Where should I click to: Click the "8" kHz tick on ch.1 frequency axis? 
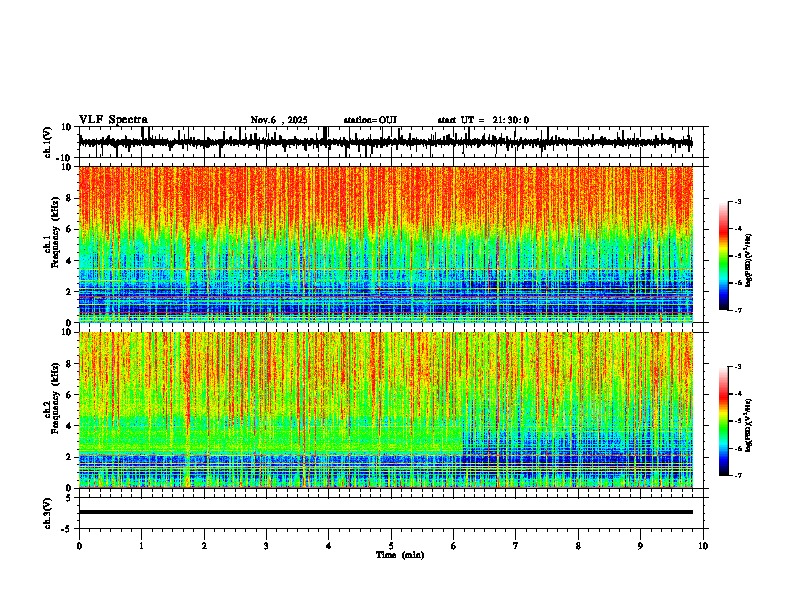click(x=70, y=198)
